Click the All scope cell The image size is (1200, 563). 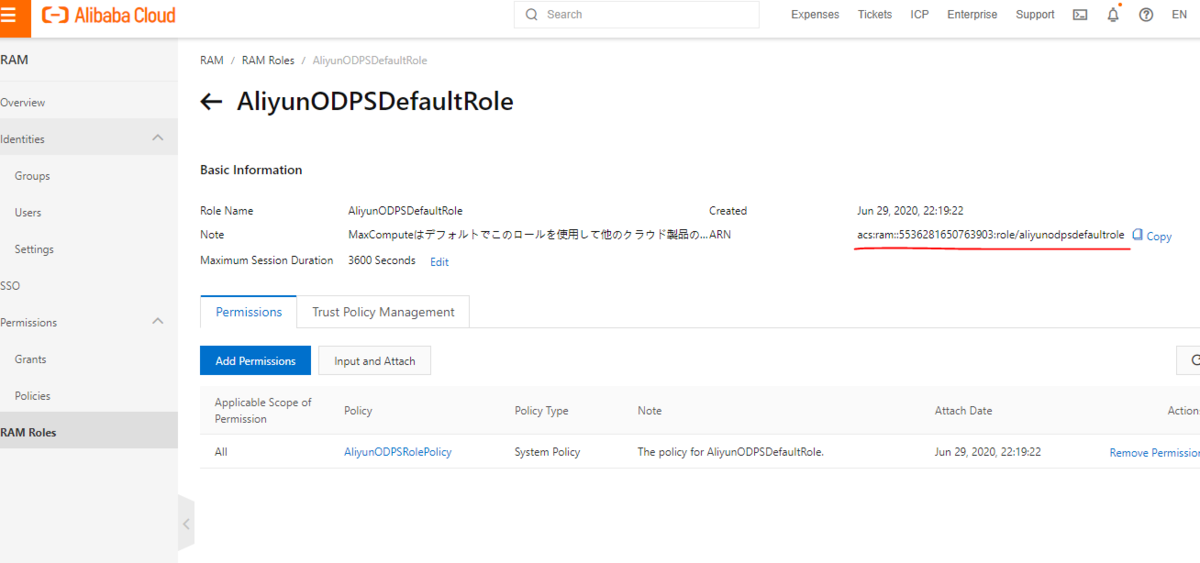[x=221, y=452]
